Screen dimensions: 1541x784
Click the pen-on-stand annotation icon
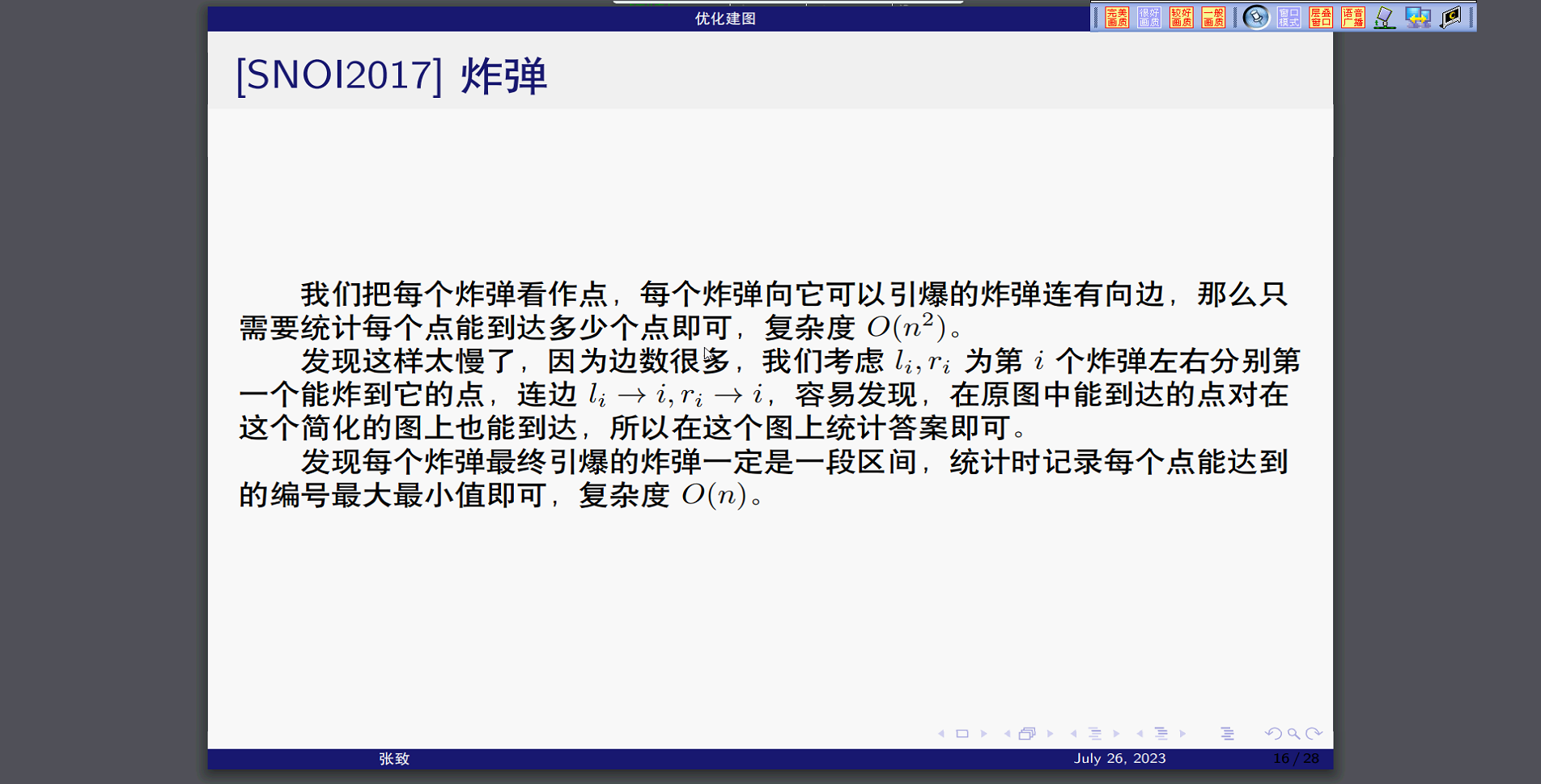coord(1385,17)
